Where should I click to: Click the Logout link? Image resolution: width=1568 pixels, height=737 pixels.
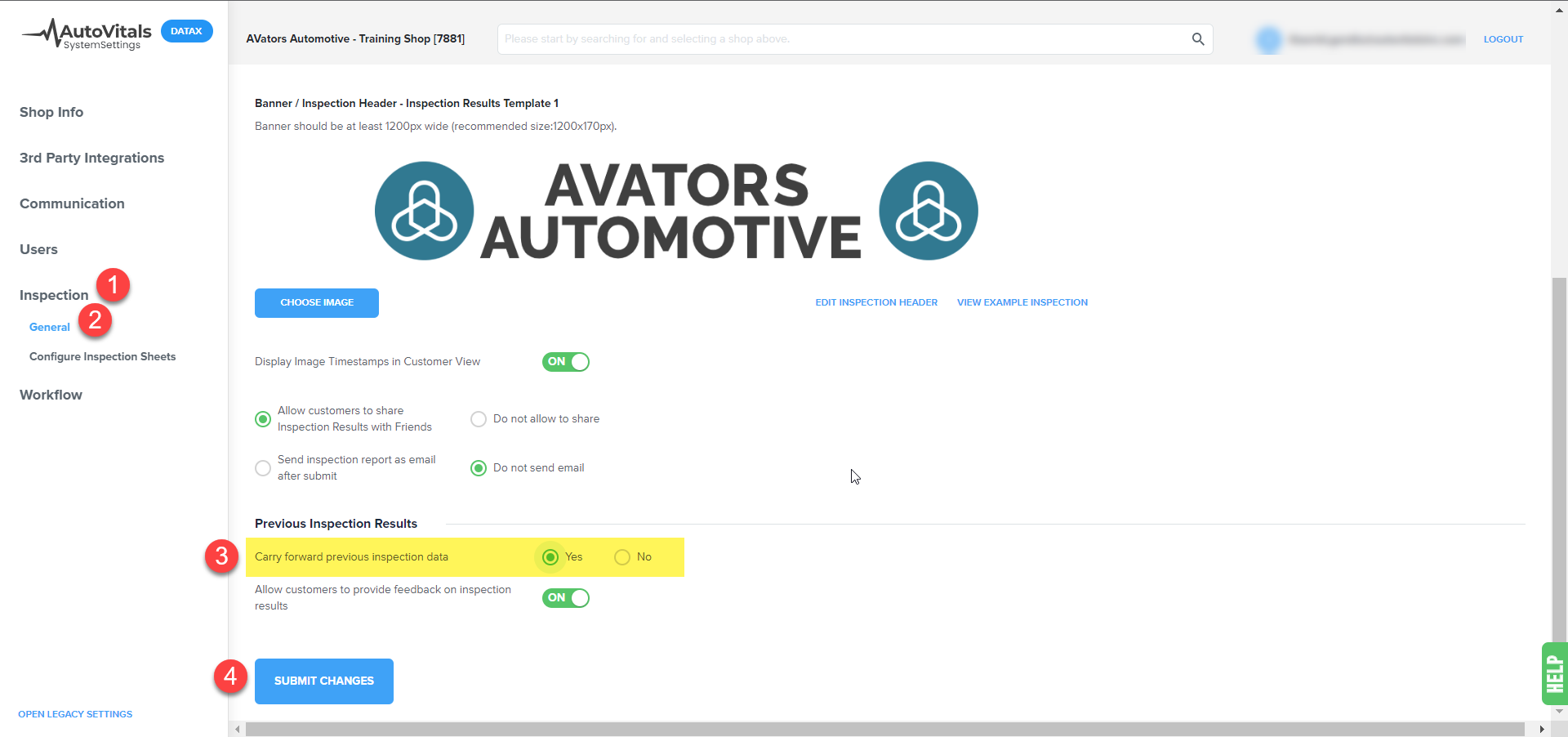point(1503,39)
